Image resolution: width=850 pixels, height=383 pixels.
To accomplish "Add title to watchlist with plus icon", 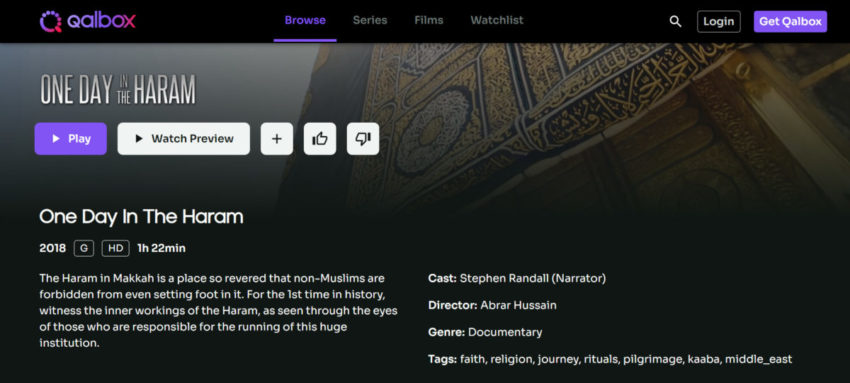I will coord(276,139).
